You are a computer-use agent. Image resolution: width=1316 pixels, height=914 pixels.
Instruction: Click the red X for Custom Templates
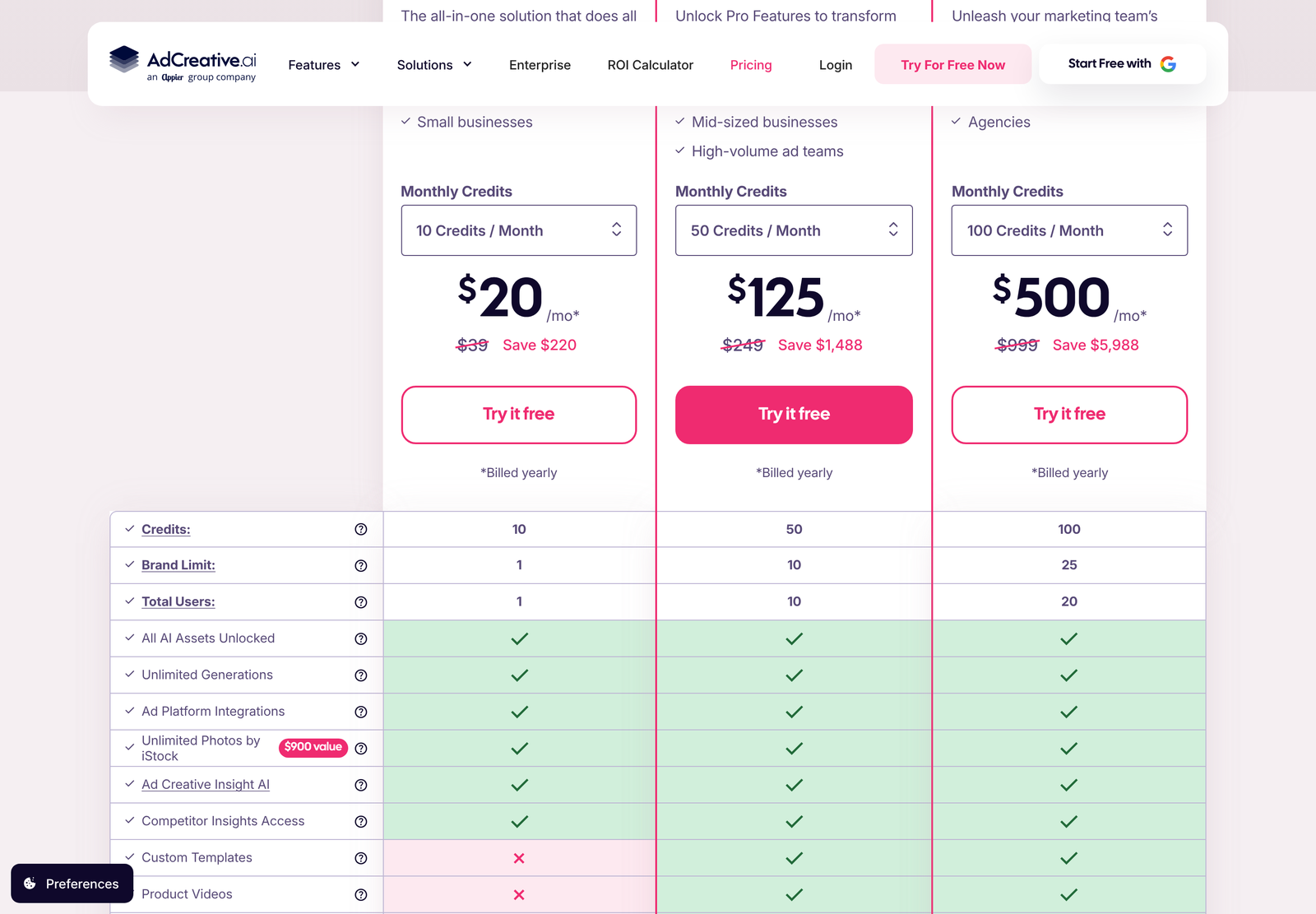click(x=519, y=858)
